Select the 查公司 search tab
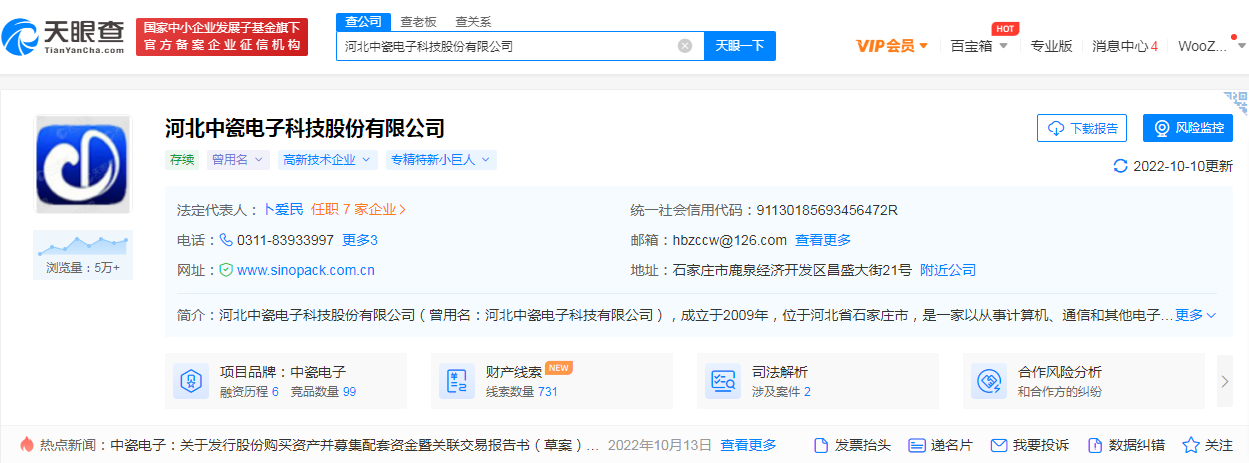The width and height of the screenshot is (1249, 463). [363, 21]
